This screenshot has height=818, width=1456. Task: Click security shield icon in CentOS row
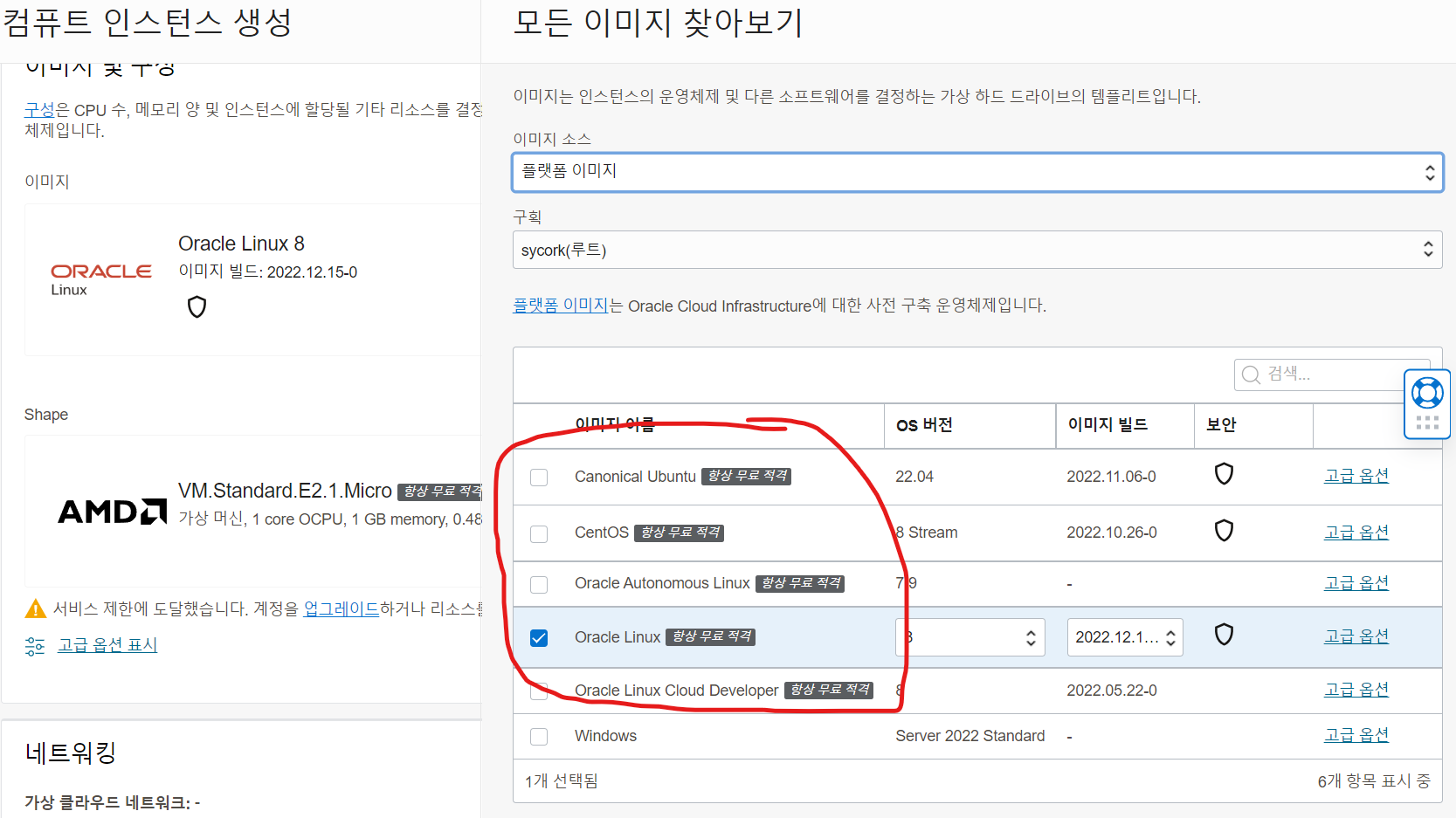(1224, 531)
